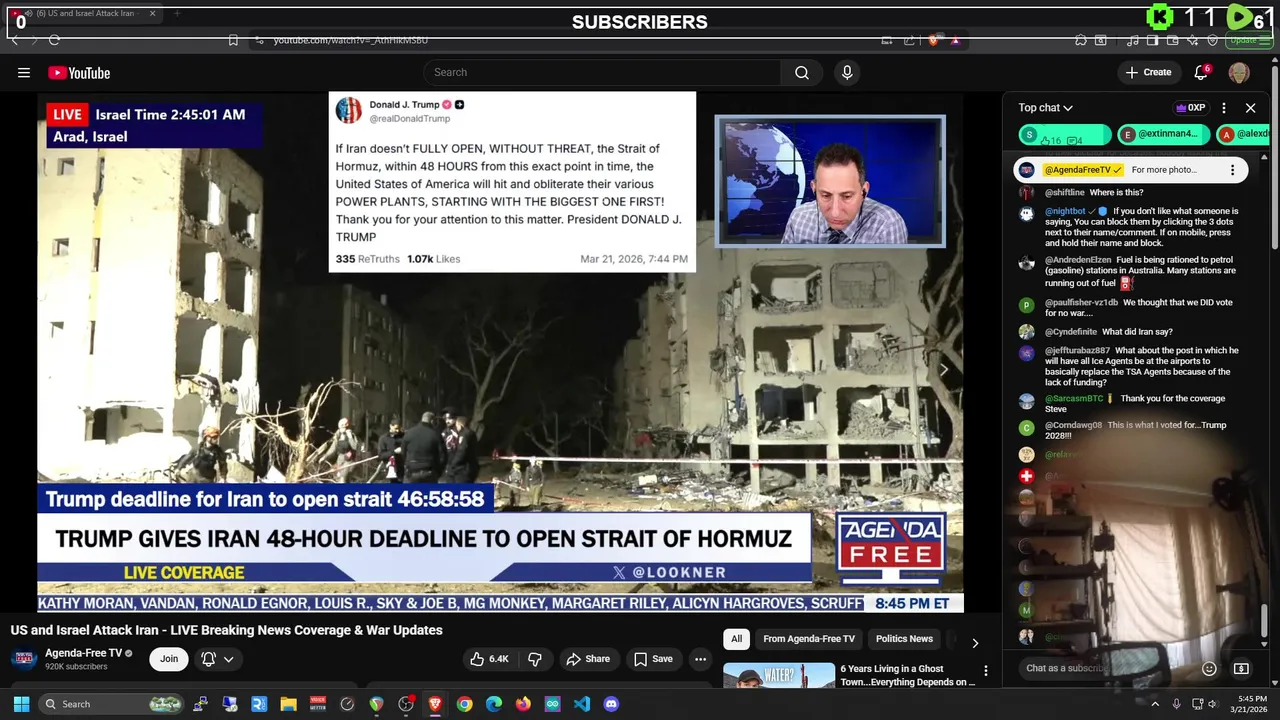Open Windows Start menu
This screenshot has width=1280, height=720.
[21, 704]
